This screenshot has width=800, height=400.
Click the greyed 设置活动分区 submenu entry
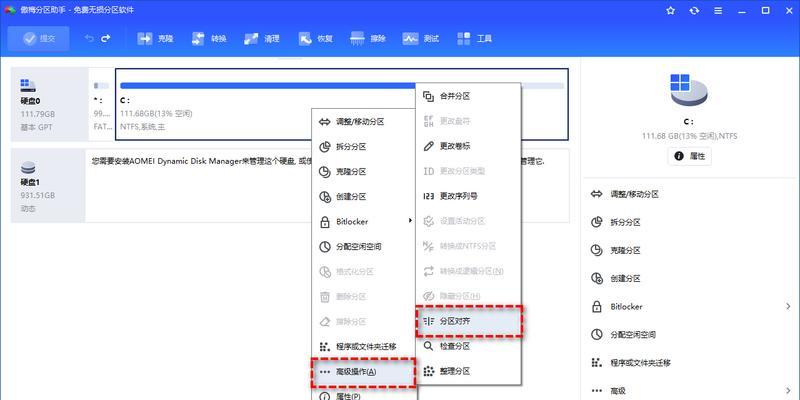point(468,221)
